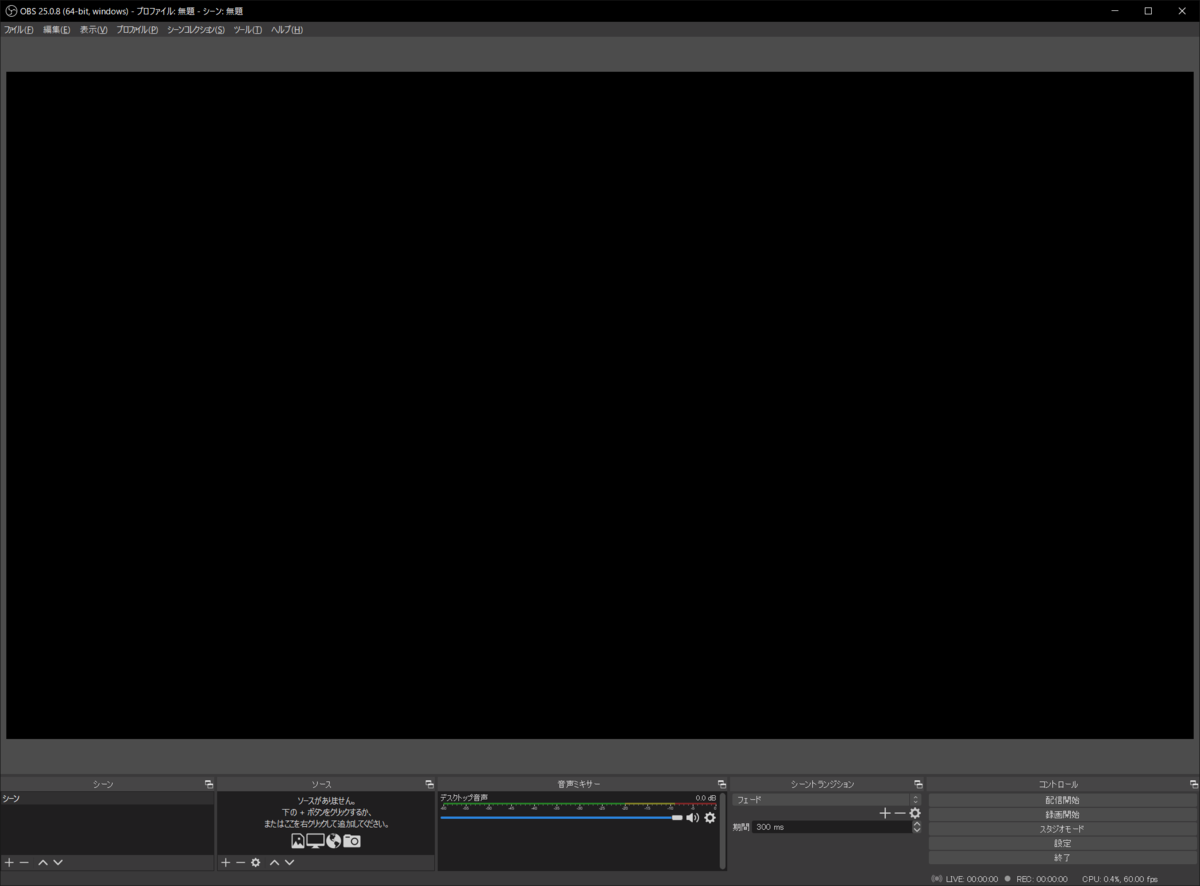The image size is (1200, 886).
Task: Select the シーン item in the scene list
Action: point(107,799)
